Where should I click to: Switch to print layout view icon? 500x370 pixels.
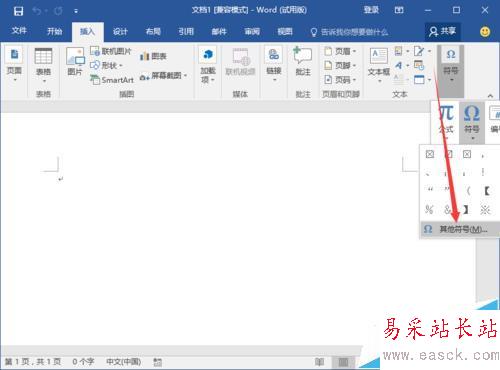coord(343,362)
